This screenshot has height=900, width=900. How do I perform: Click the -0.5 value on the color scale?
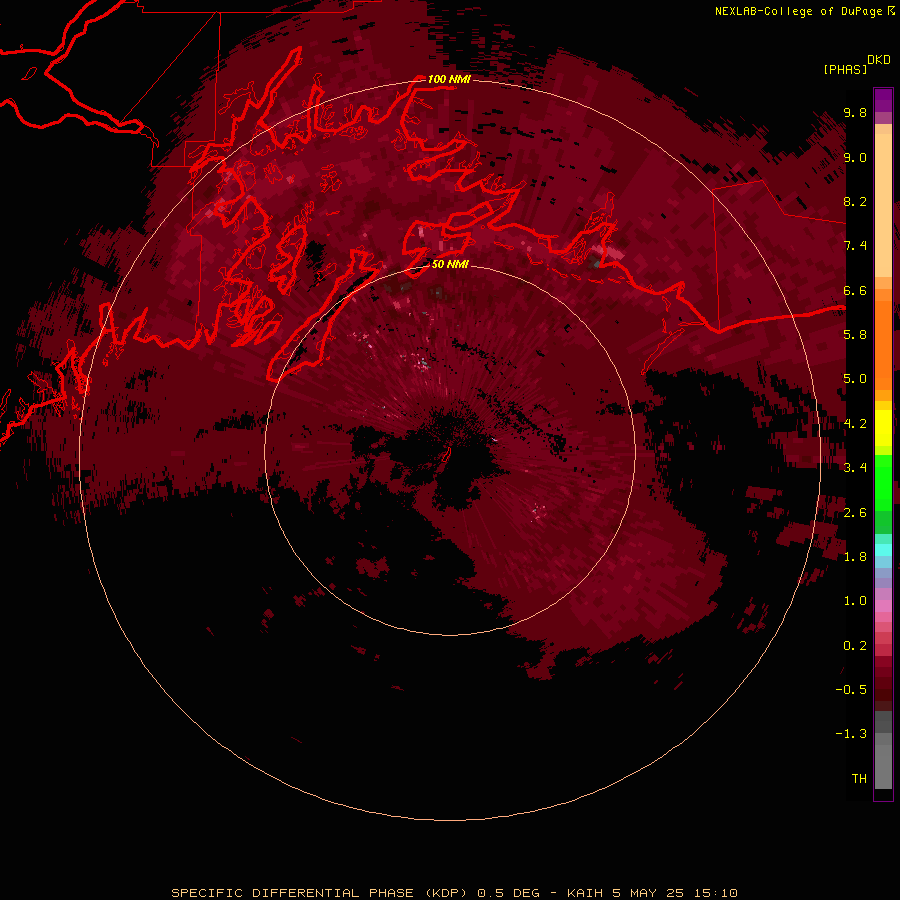click(851, 689)
